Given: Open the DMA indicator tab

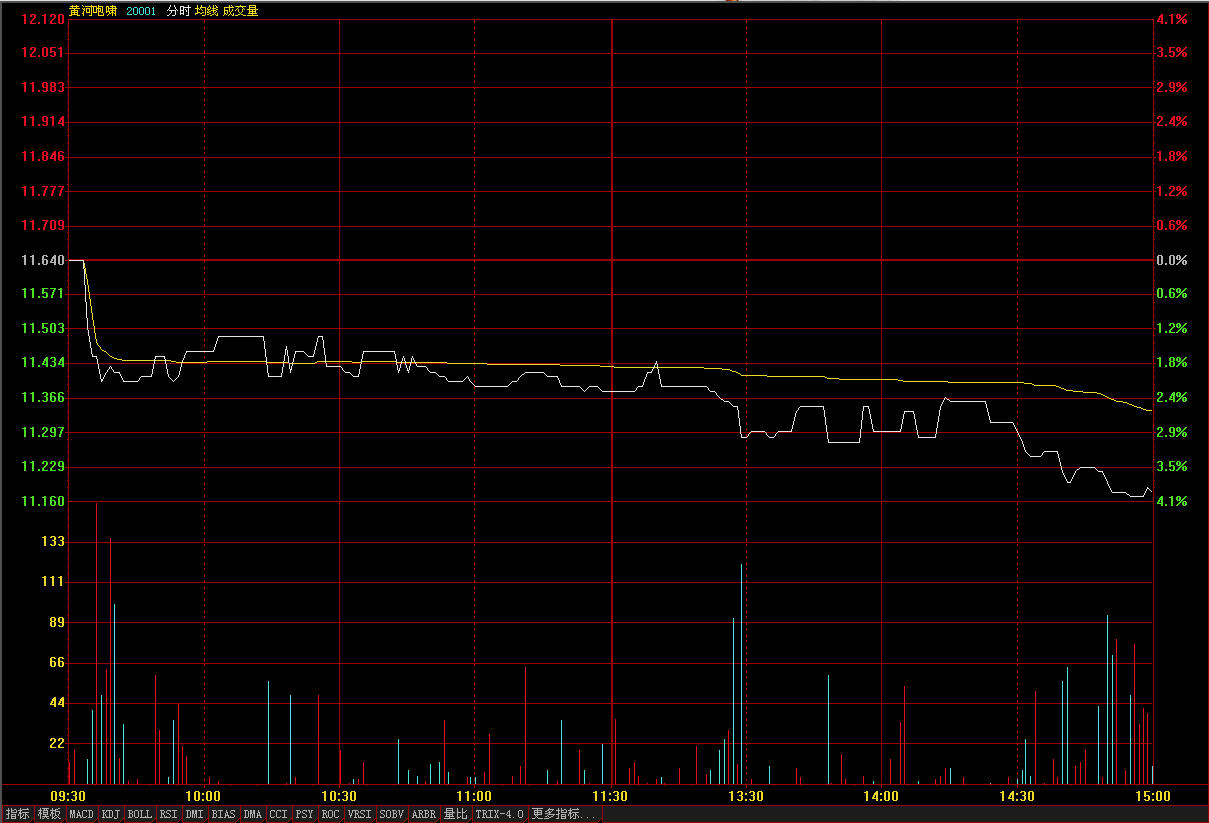Looking at the screenshot, I should coord(253,814).
